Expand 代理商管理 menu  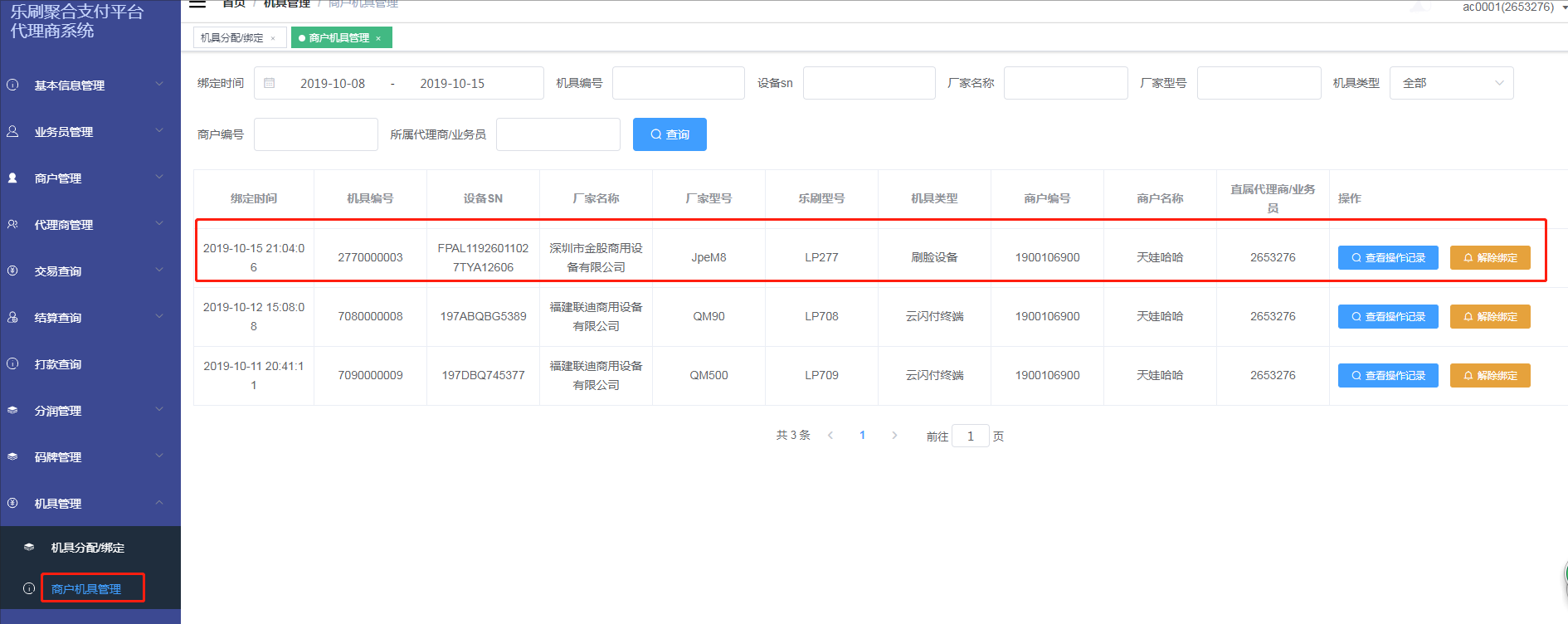point(159,223)
